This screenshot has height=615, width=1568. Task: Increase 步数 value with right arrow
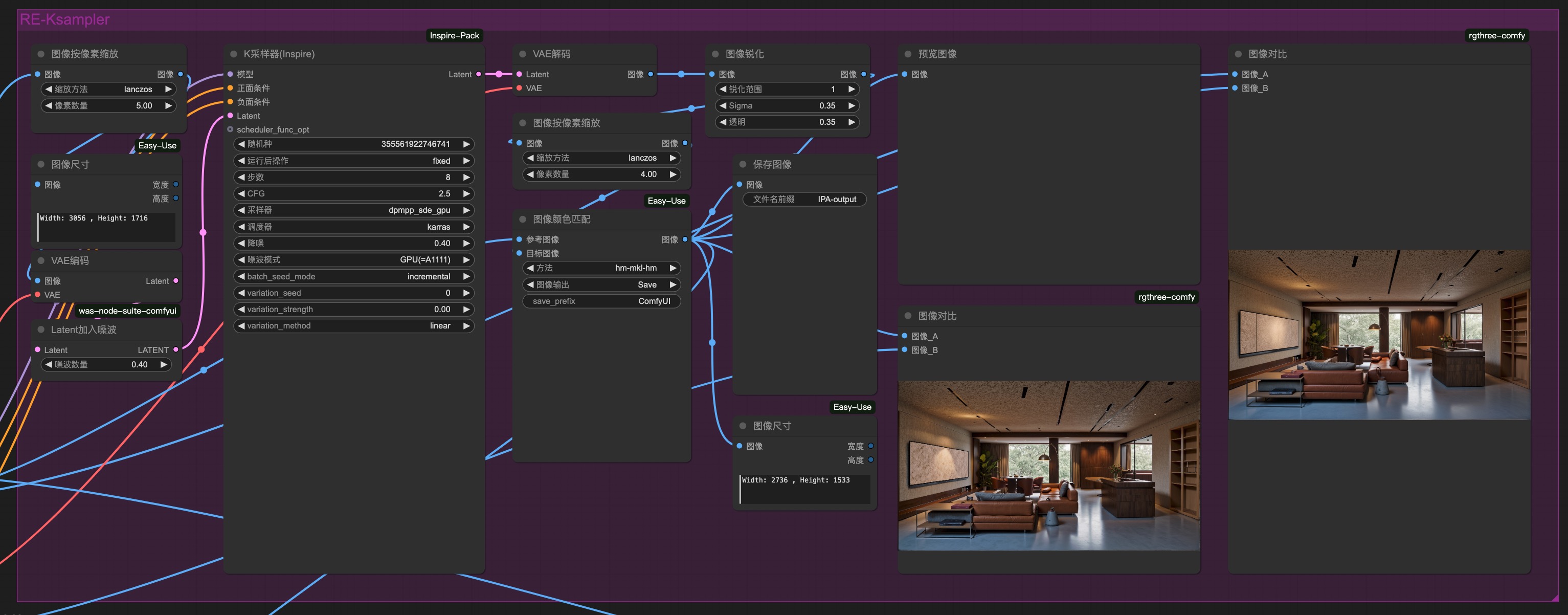(x=466, y=177)
